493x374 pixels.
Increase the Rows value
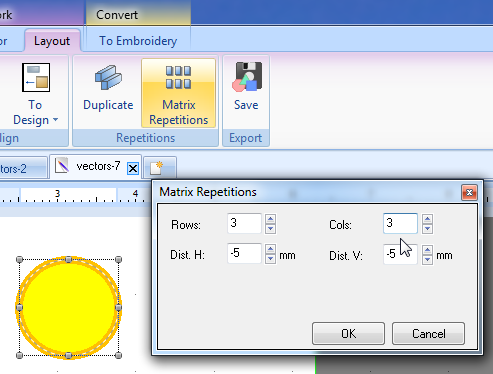point(270,219)
